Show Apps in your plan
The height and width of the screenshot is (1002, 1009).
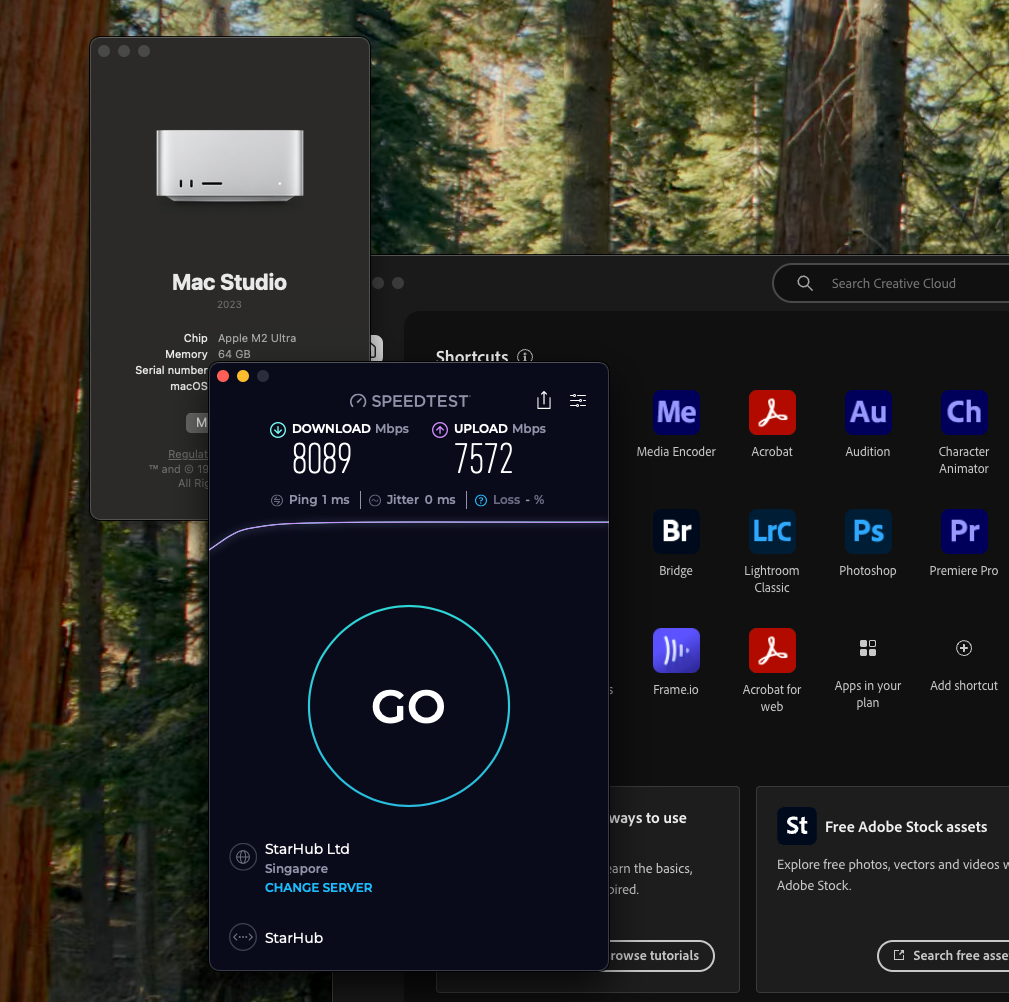tap(867, 648)
